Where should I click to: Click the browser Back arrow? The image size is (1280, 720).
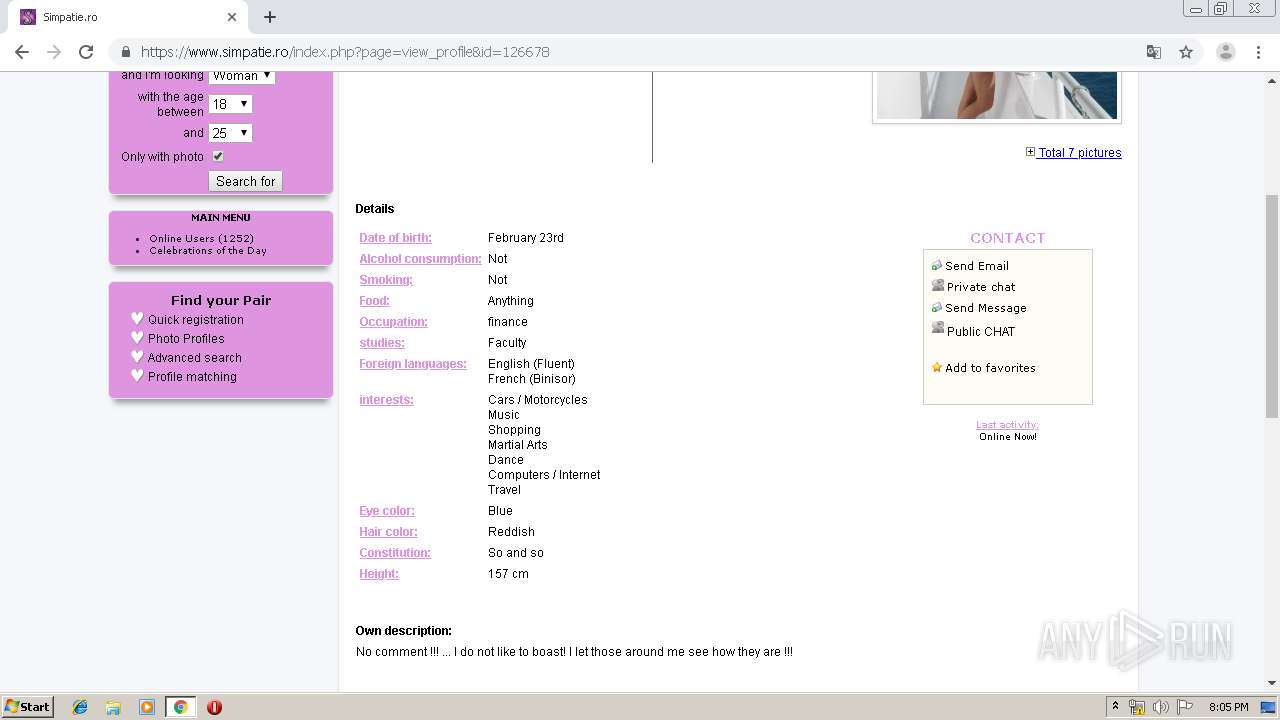pyautogui.click(x=22, y=52)
